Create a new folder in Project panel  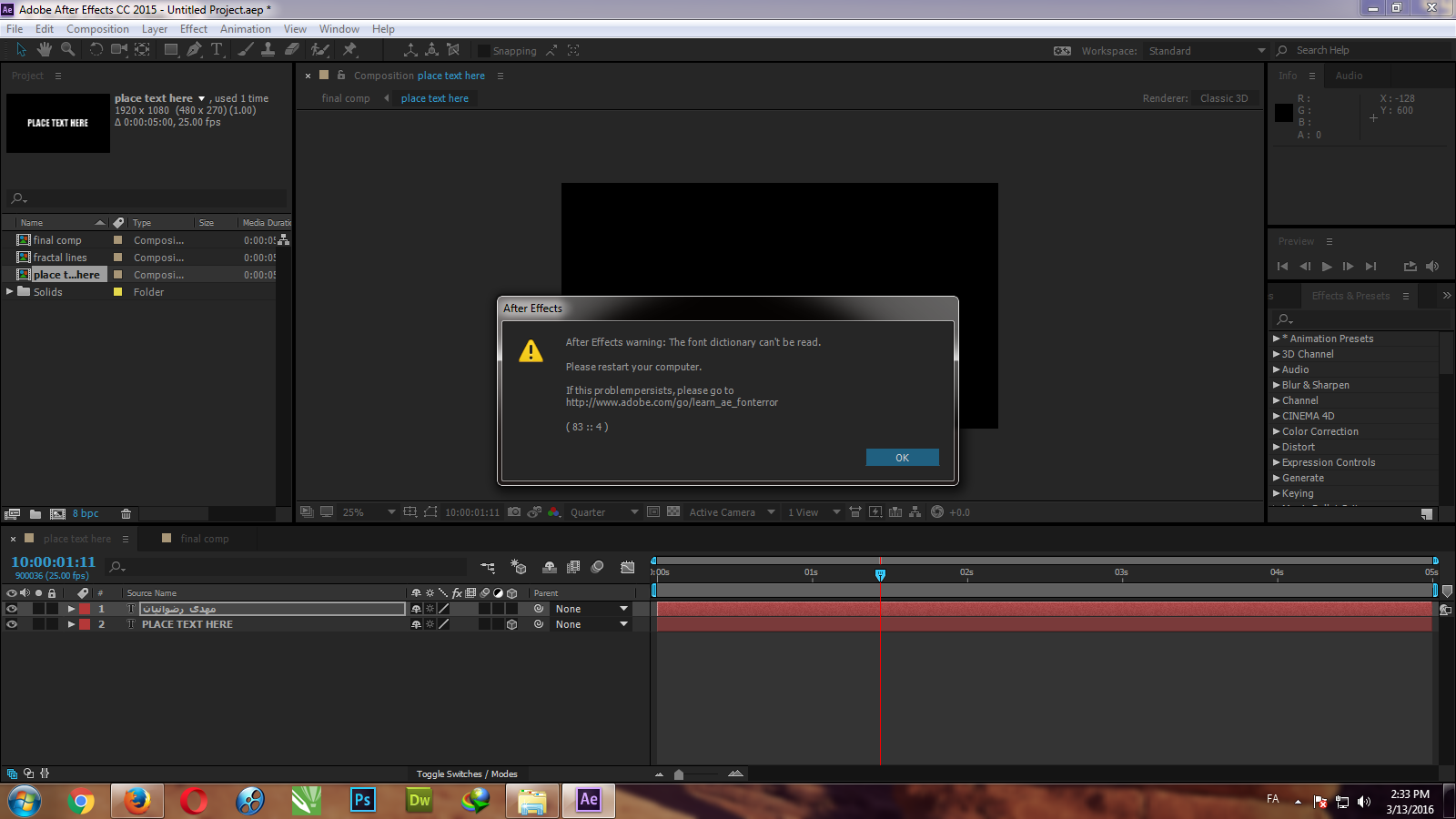35,514
